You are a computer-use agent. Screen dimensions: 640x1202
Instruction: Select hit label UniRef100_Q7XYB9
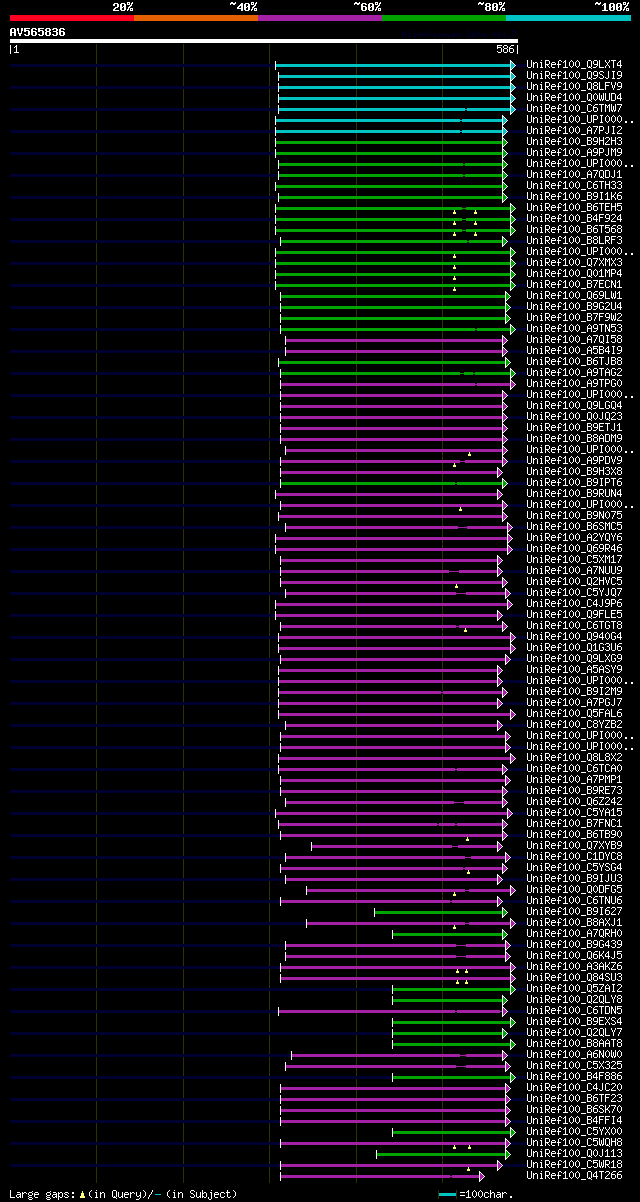574,845
